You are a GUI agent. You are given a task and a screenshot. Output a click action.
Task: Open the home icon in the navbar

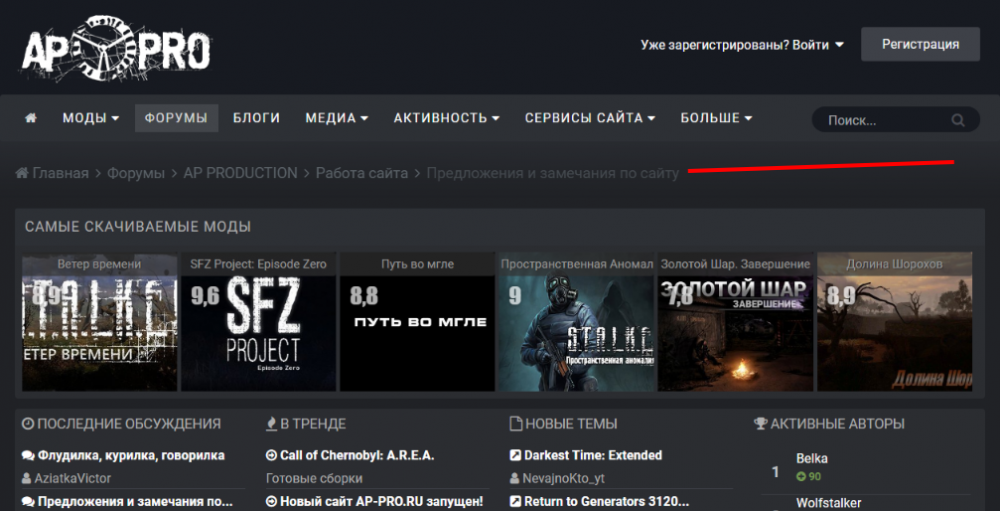pyautogui.click(x=31, y=118)
